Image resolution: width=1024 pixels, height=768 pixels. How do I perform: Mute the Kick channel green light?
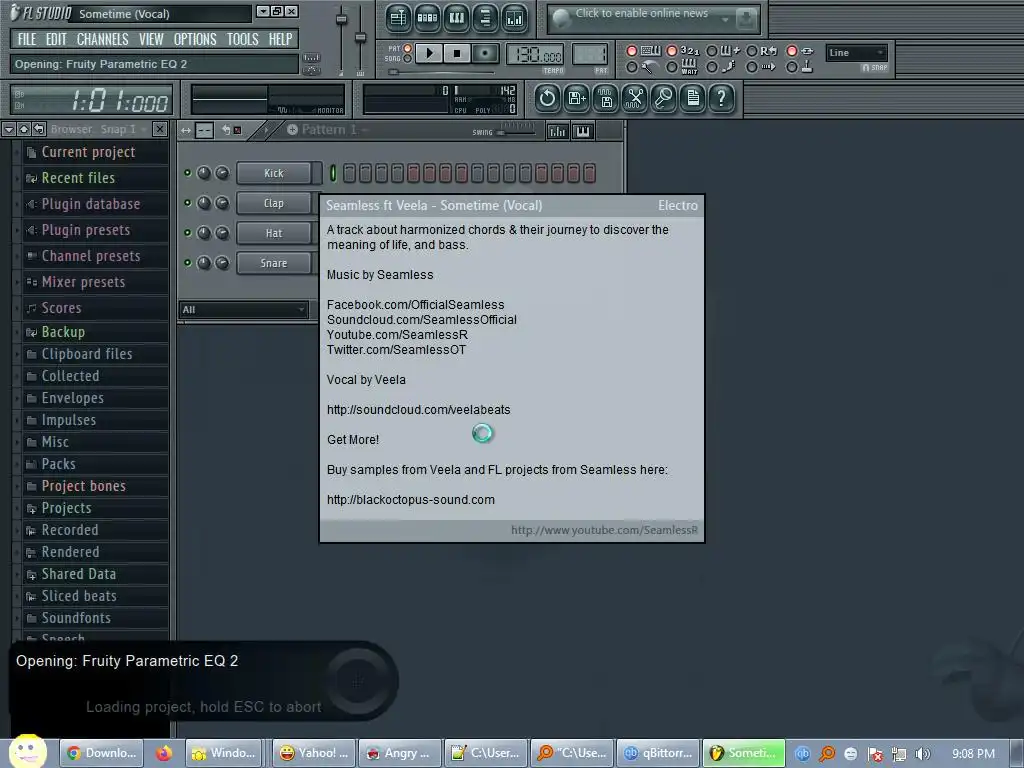(187, 173)
